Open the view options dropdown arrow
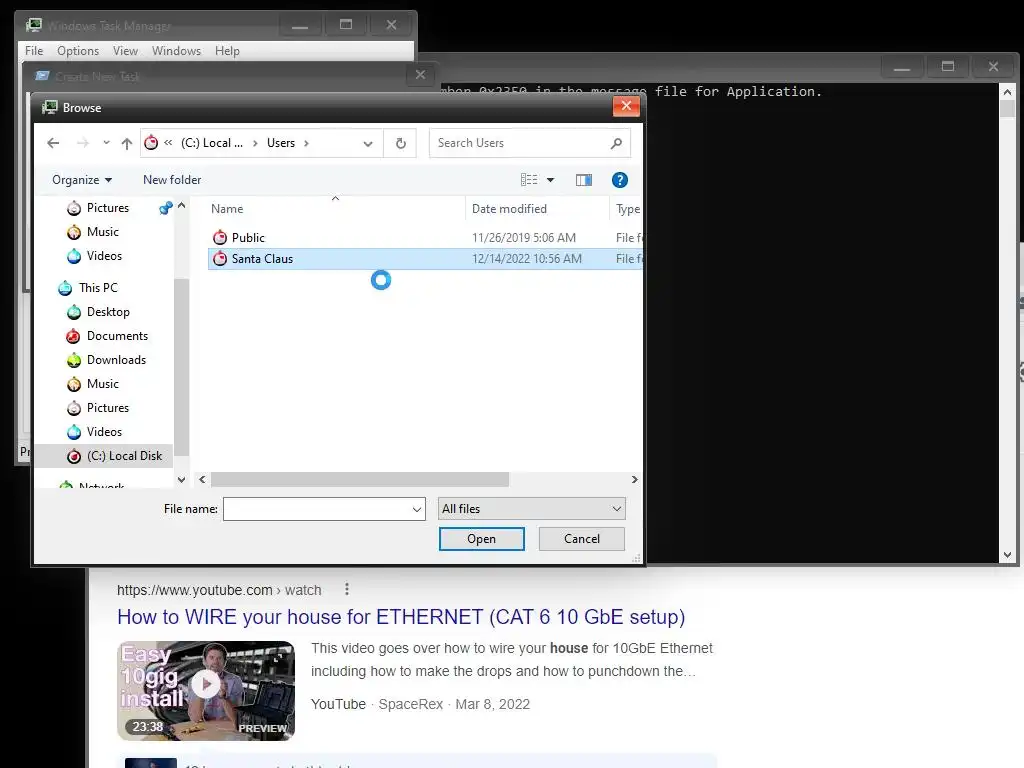This screenshot has width=1024, height=768. (551, 180)
